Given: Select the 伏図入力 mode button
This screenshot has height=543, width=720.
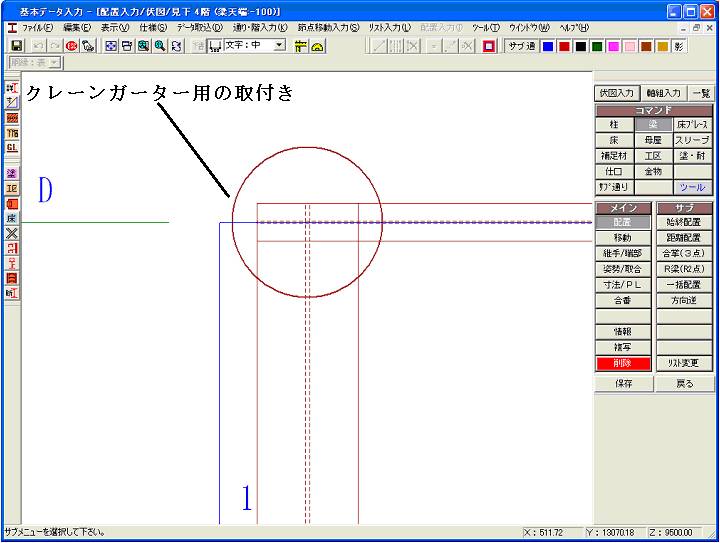Looking at the screenshot, I should point(617,93).
